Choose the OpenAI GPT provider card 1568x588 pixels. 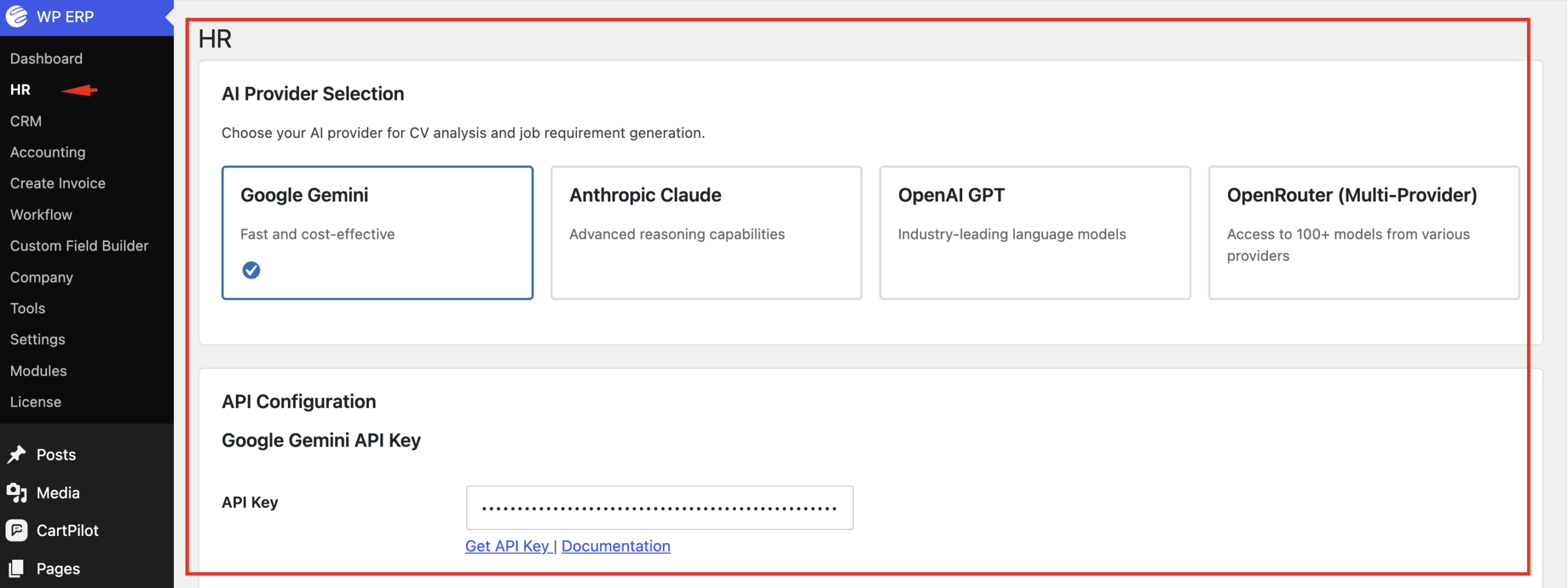click(1035, 233)
